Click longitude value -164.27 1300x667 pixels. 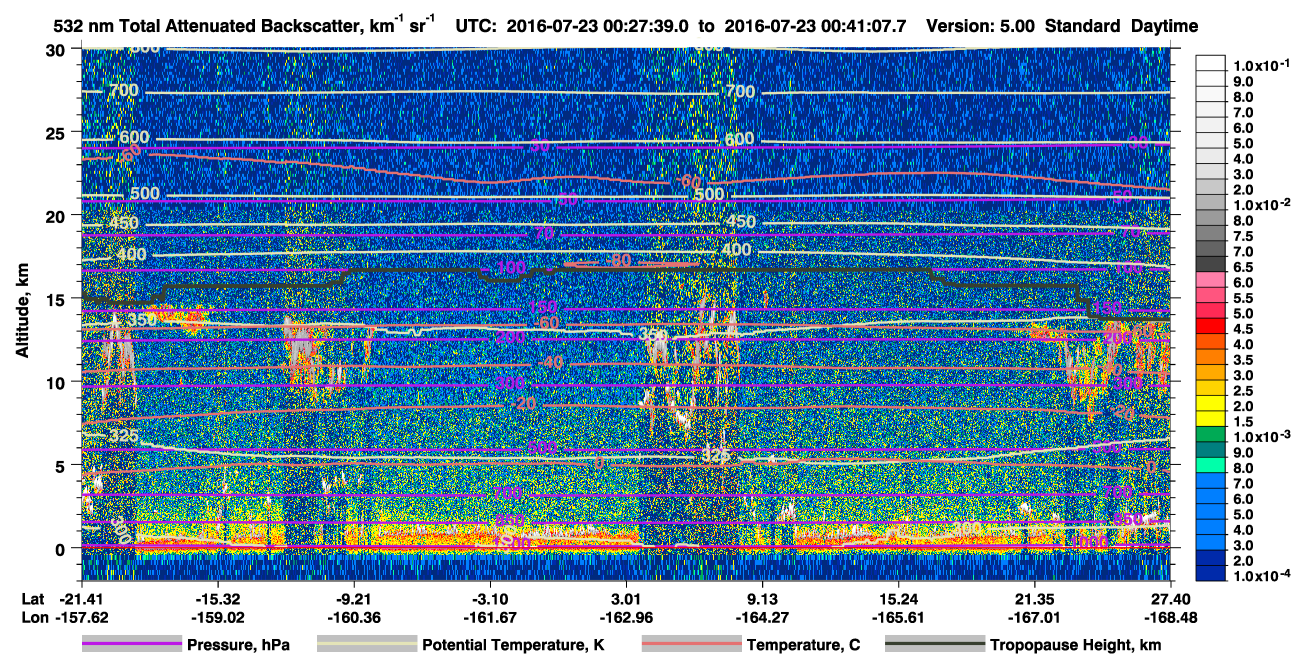pyautogui.click(x=763, y=617)
